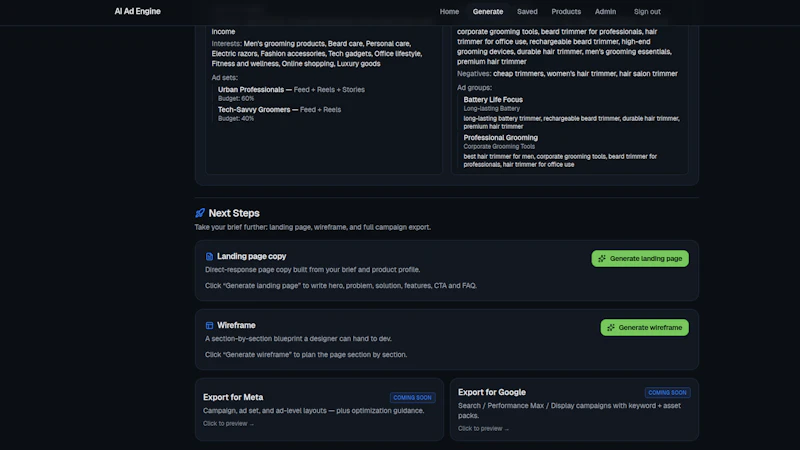
Task: Open the Export for Google card
Action: point(574,409)
